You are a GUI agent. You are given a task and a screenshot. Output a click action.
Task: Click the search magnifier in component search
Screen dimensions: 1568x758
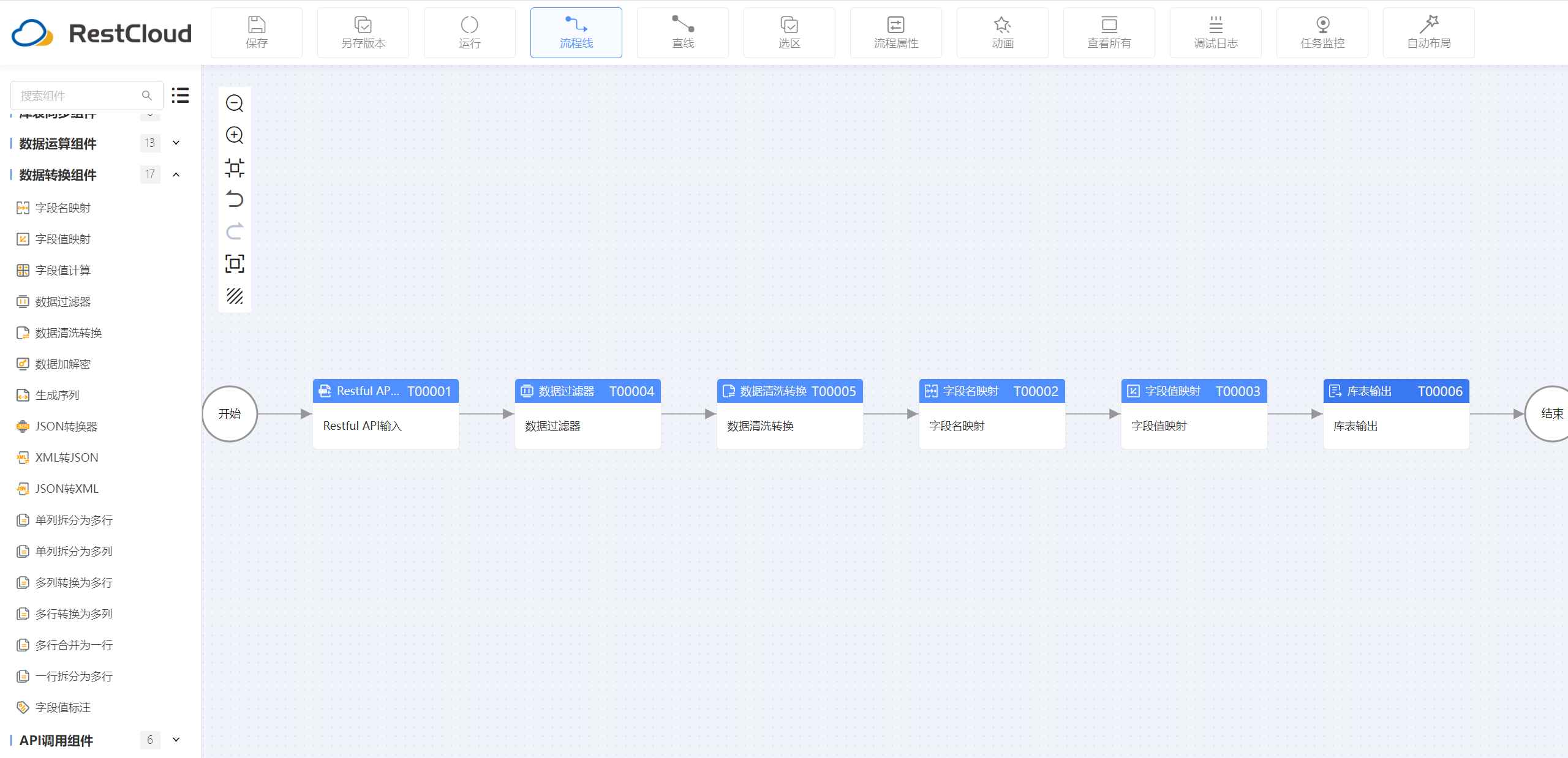tap(147, 96)
